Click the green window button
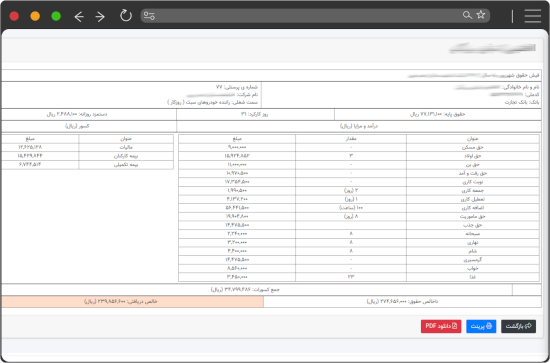The image size is (550, 363). pyautogui.click(x=56, y=16)
